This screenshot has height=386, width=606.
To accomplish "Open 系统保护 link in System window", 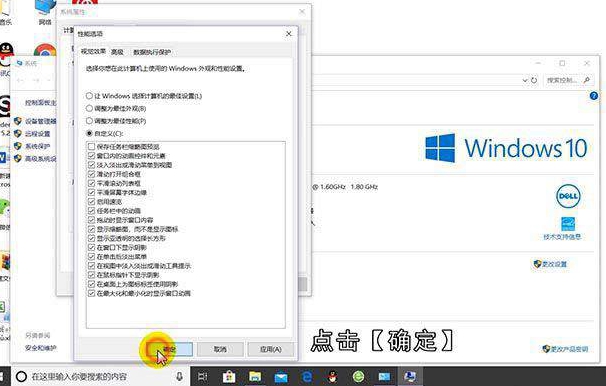I will [x=38, y=146].
